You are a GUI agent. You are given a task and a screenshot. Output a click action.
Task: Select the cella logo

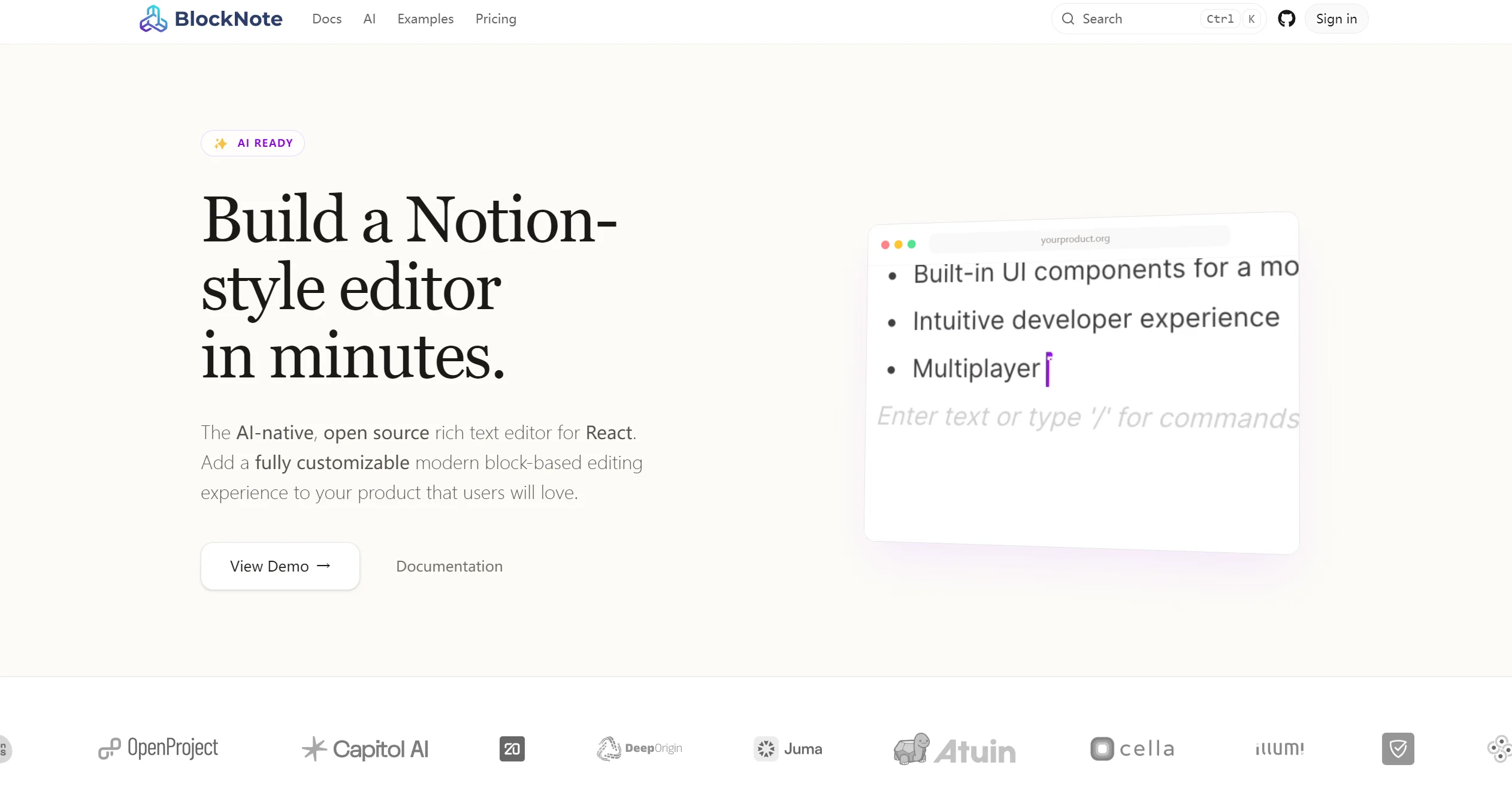pos(1131,748)
